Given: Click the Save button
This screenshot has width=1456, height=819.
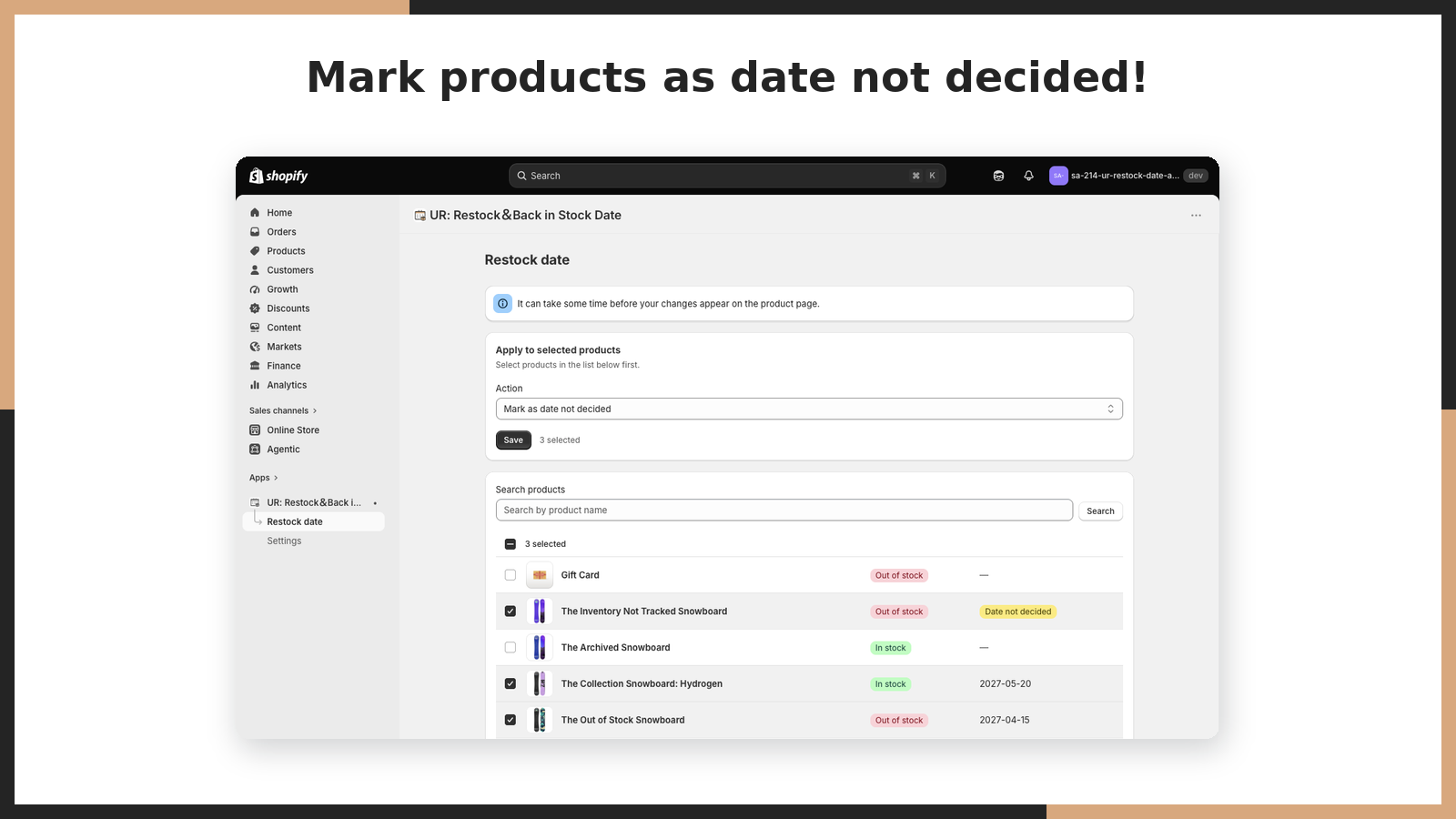Looking at the screenshot, I should [x=513, y=440].
